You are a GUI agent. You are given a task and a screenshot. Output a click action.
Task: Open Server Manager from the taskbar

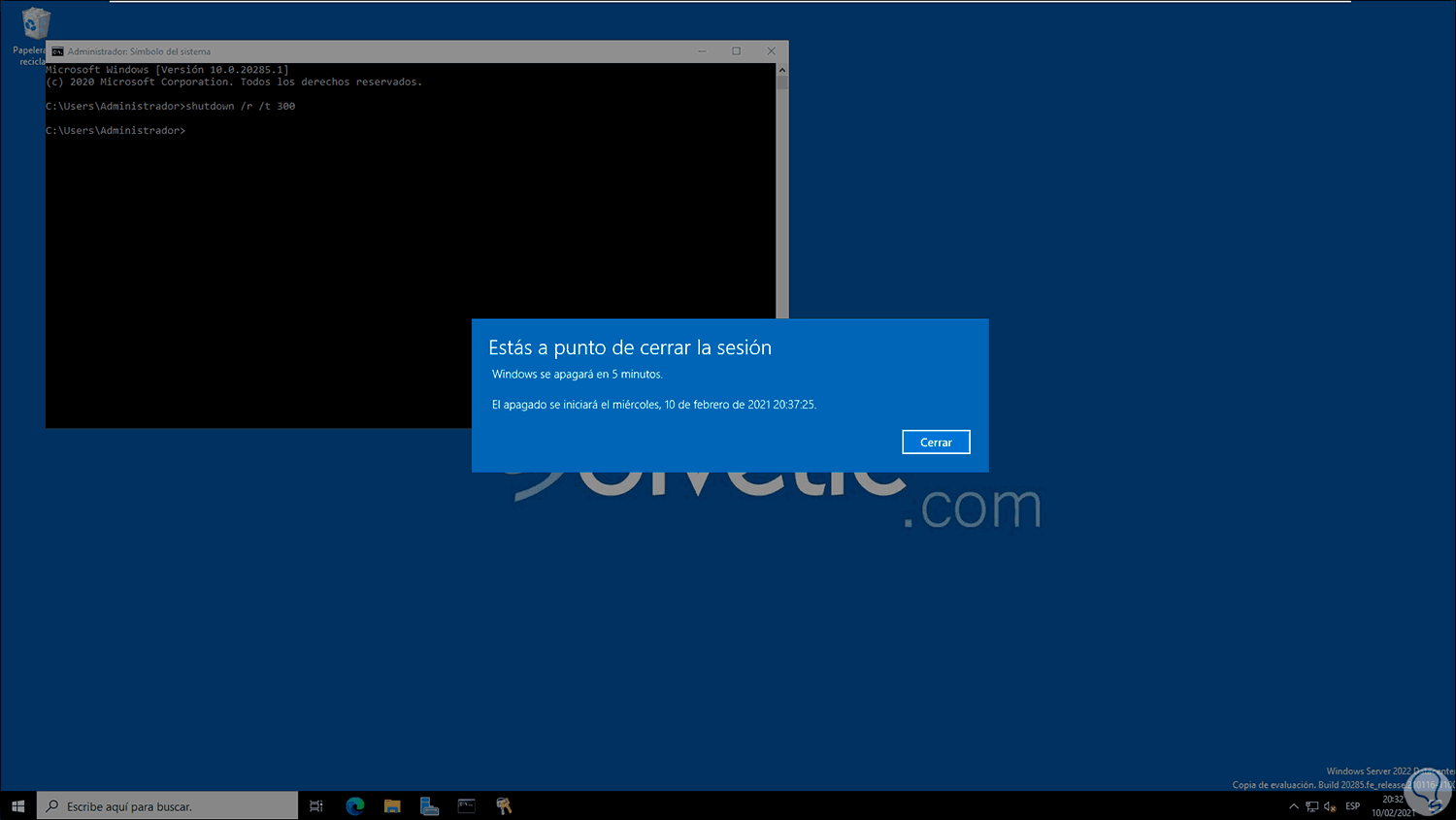pos(429,805)
